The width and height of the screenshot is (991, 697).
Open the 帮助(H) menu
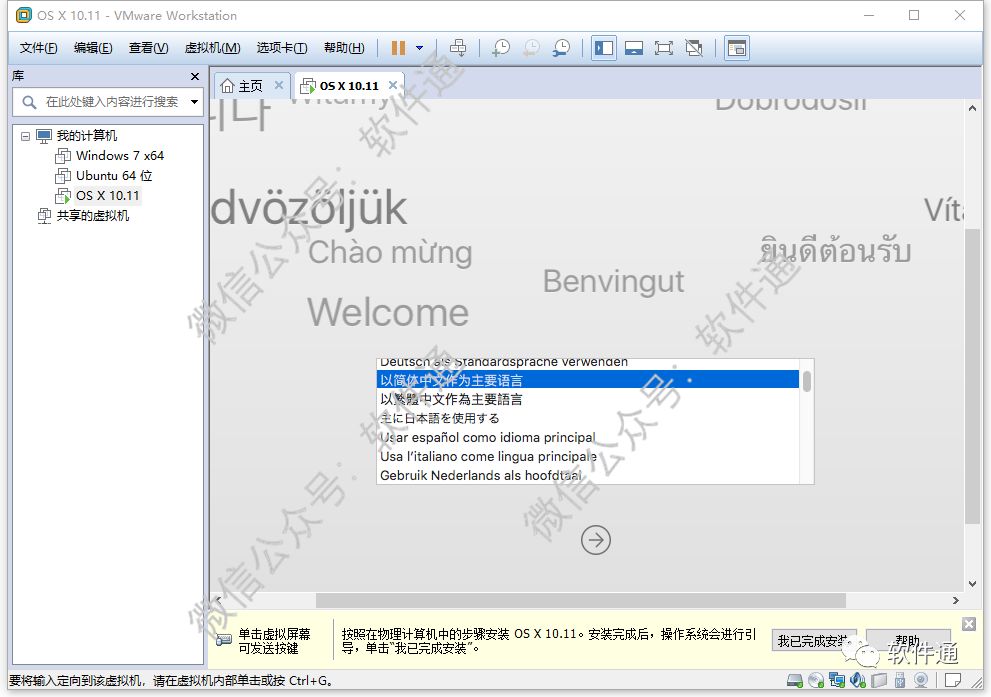(x=344, y=48)
